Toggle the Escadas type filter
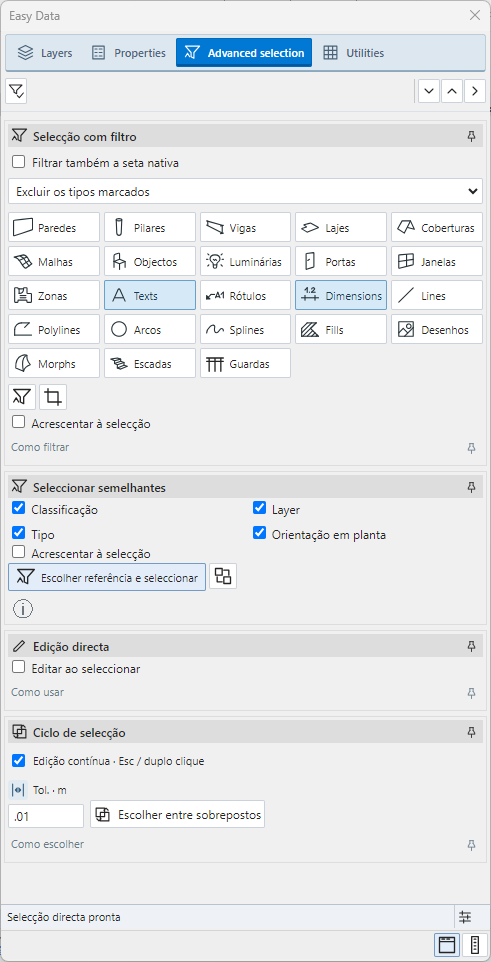Viewport: 491px width, 962px height. [x=150, y=364]
